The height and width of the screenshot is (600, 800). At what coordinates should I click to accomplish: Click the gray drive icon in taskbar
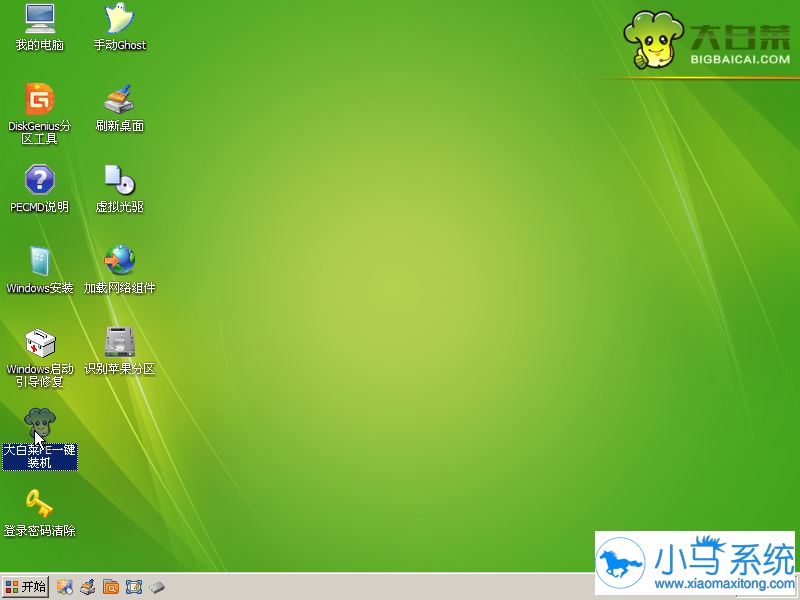157,588
